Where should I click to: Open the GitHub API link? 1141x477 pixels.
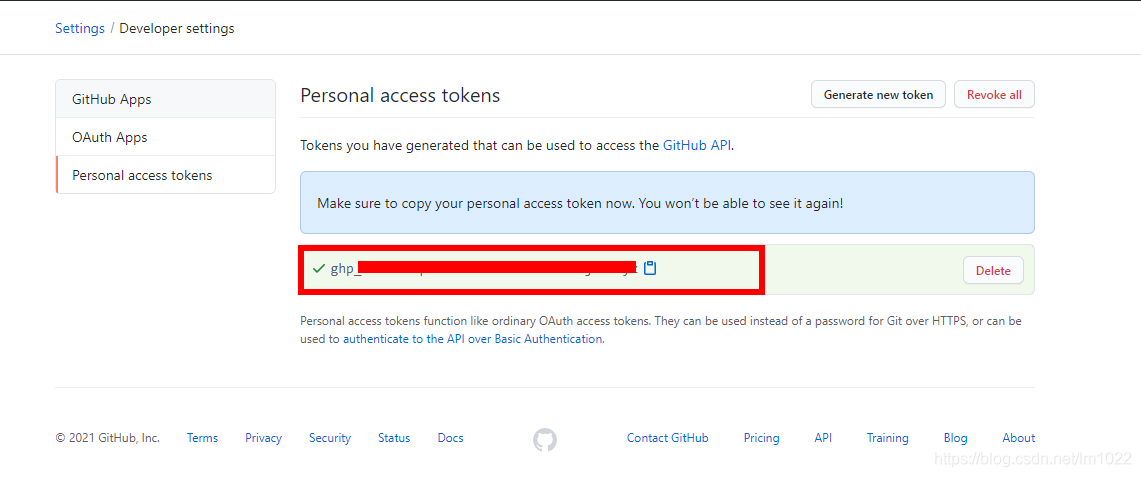(x=697, y=145)
